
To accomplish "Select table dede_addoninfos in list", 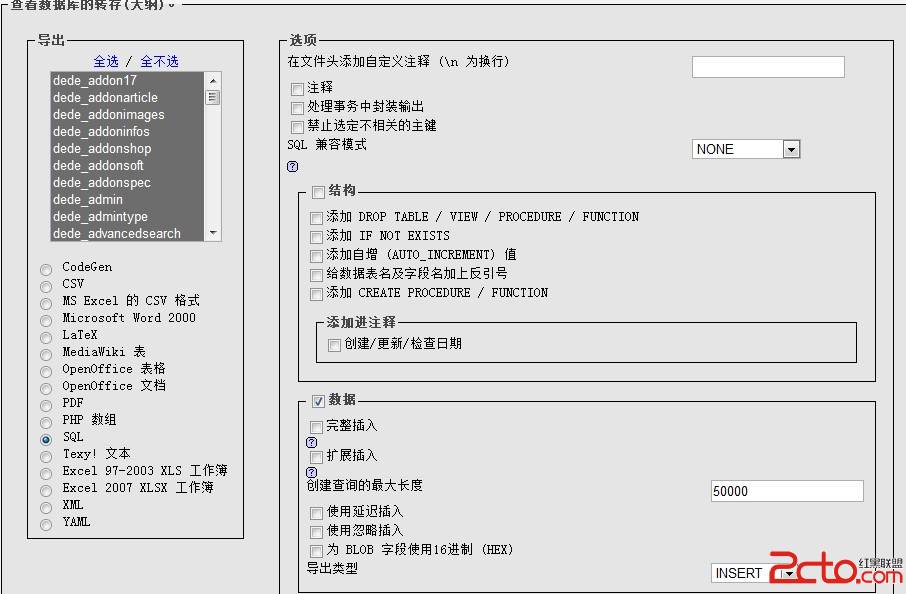I will point(127,132).
